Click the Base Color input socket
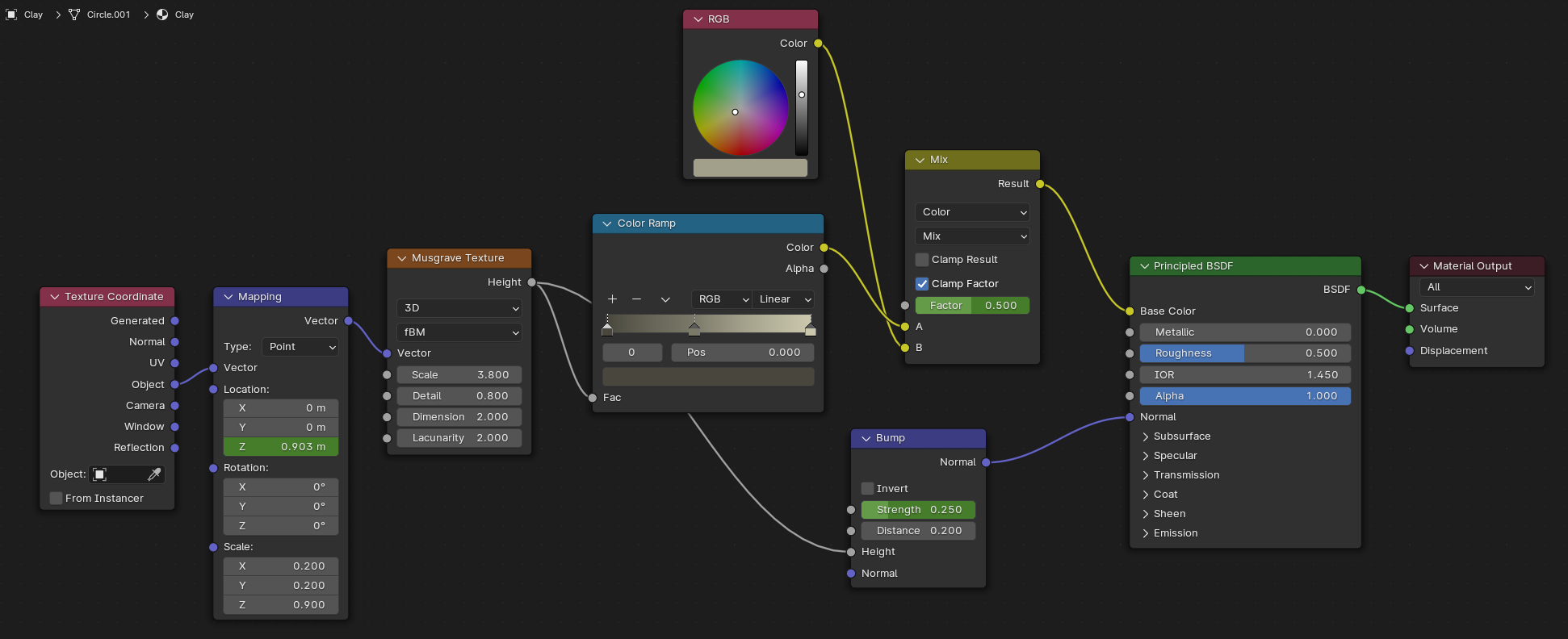The height and width of the screenshot is (639, 1568). pyautogui.click(x=1130, y=311)
